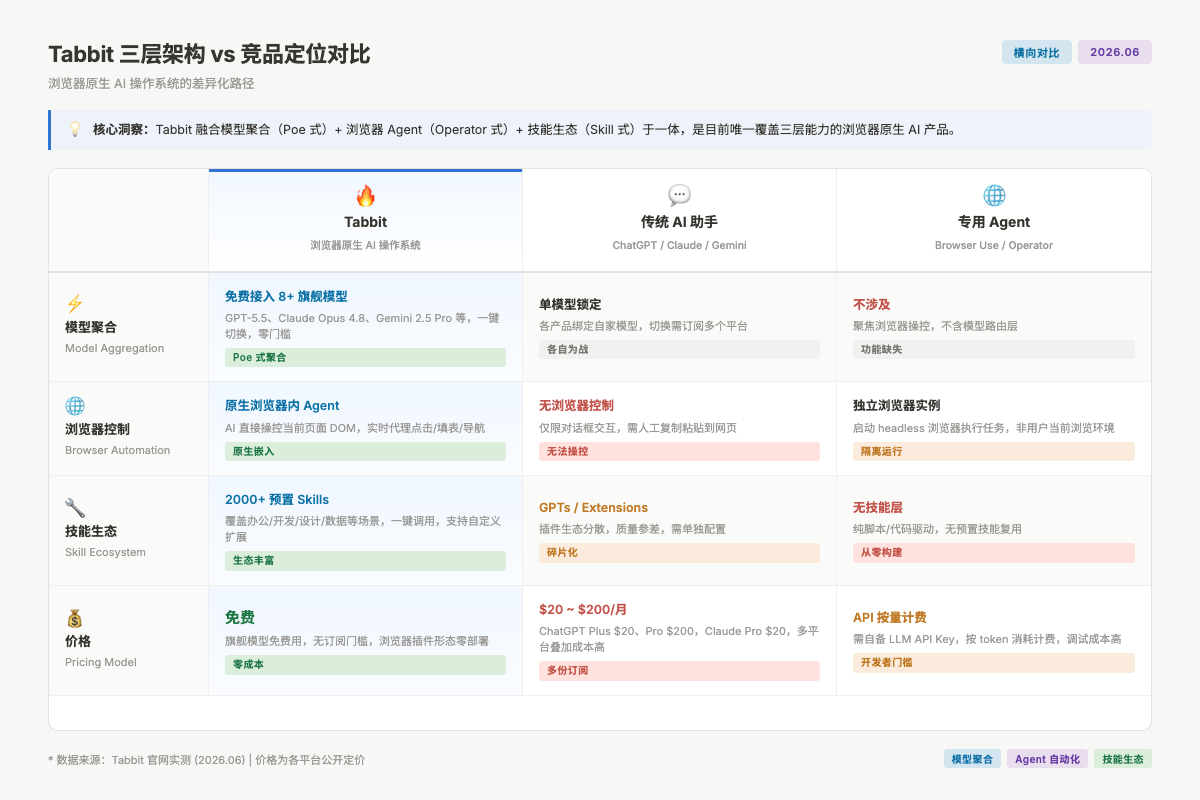1200x800 pixels.
Task: Click the 从零构建 tag
Action: point(994,552)
